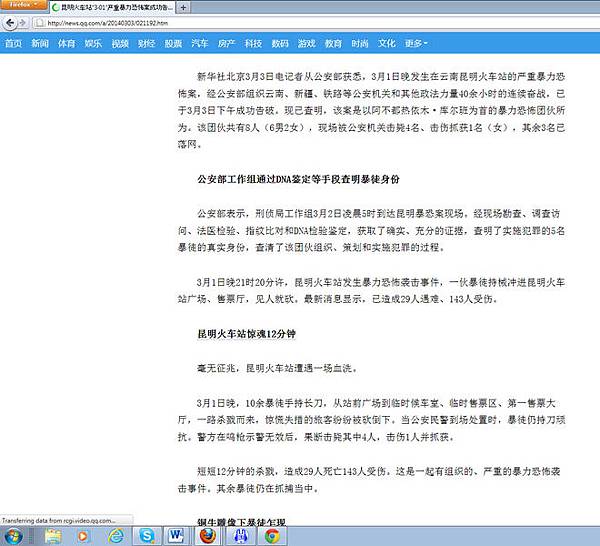Expand the 更多 dropdown in the navigation bar
600x546 pixels.
tap(416, 44)
